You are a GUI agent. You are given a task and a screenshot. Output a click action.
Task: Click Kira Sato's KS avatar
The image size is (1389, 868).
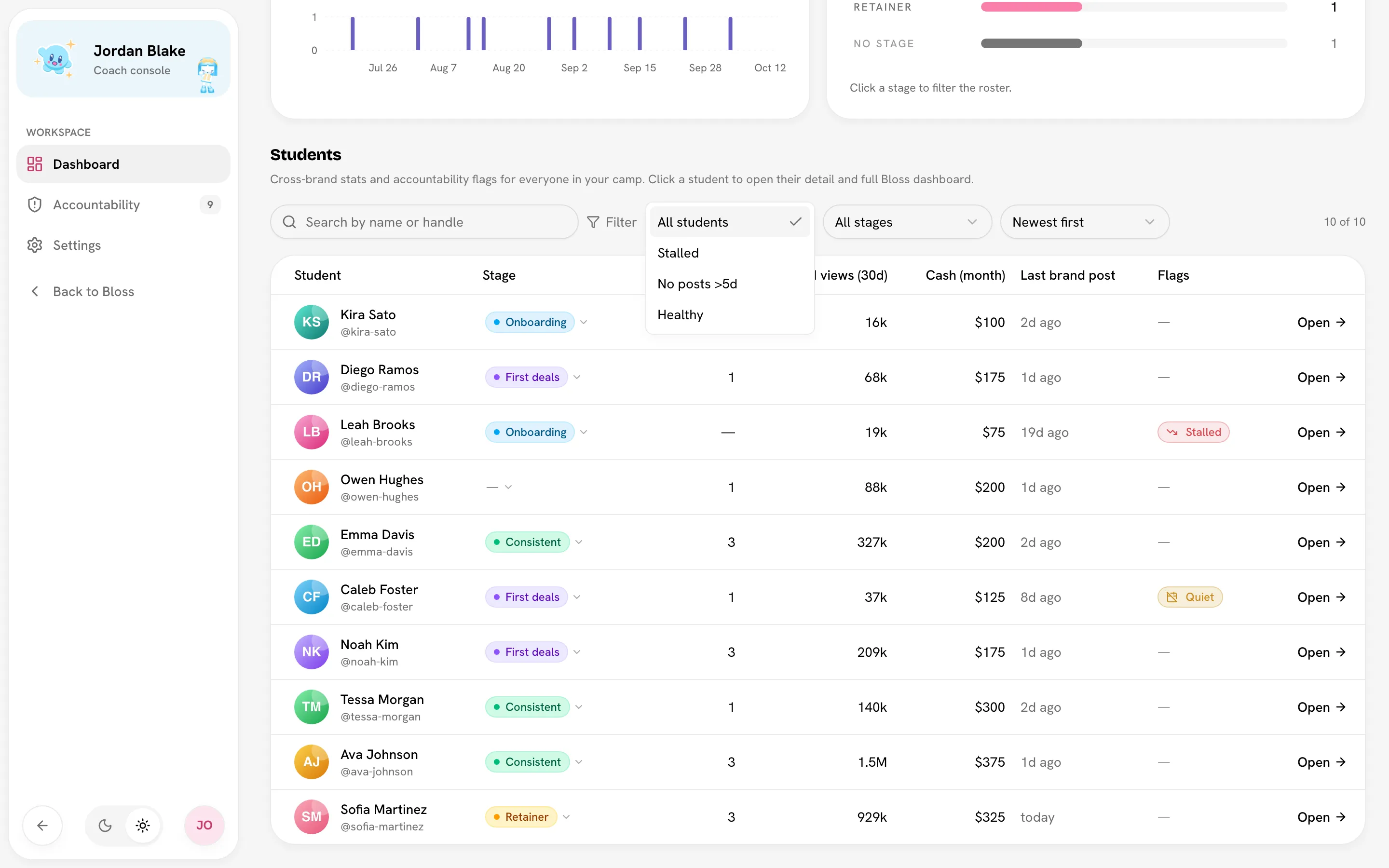click(x=311, y=322)
